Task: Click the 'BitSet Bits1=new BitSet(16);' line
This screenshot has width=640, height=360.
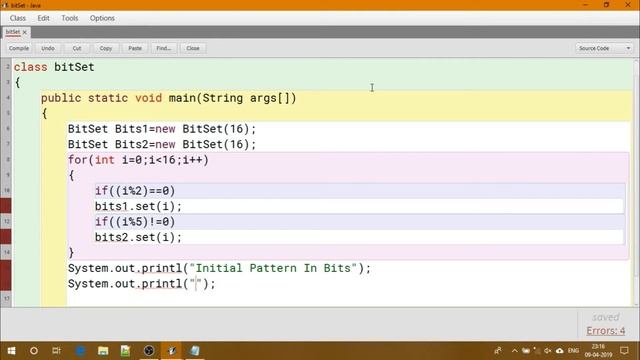Action: pyautogui.click(x=162, y=129)
